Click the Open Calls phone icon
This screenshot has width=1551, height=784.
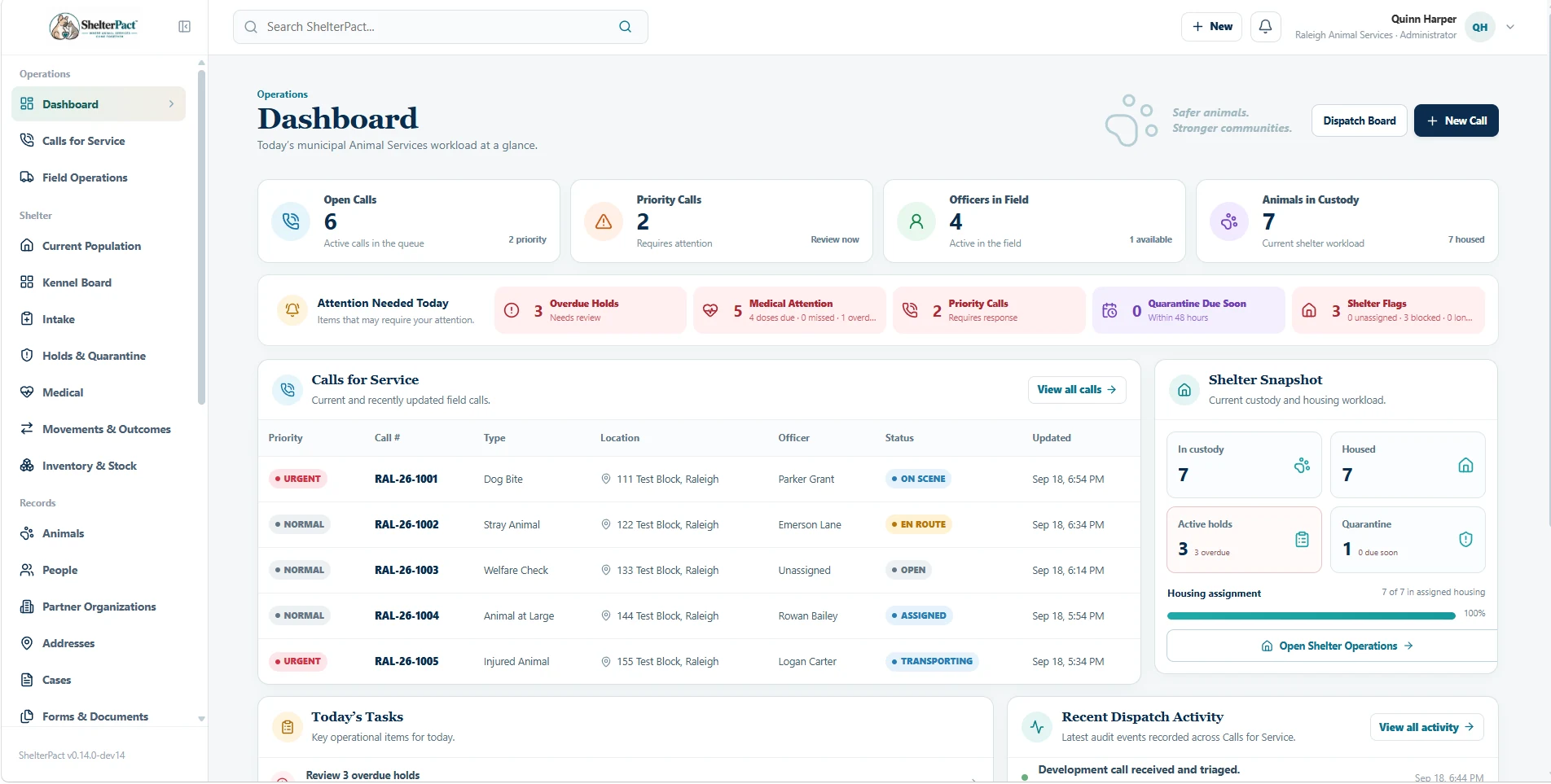[x=291, y=221]
